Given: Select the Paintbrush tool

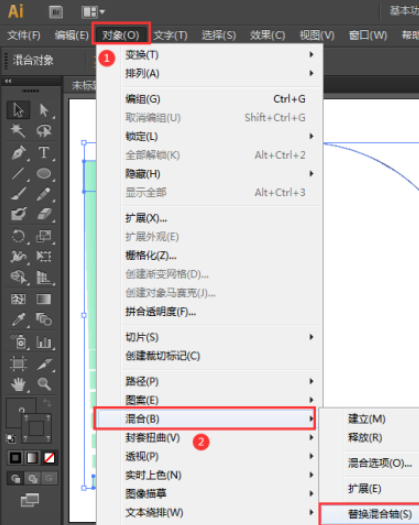Looking at the screenshot, I should (18, 194).
